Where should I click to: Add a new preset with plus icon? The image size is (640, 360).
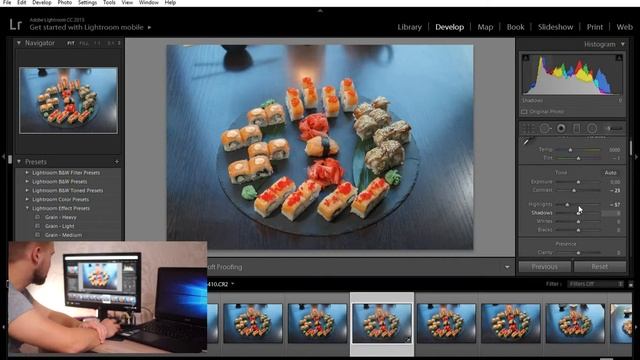[x=116, y=162]
